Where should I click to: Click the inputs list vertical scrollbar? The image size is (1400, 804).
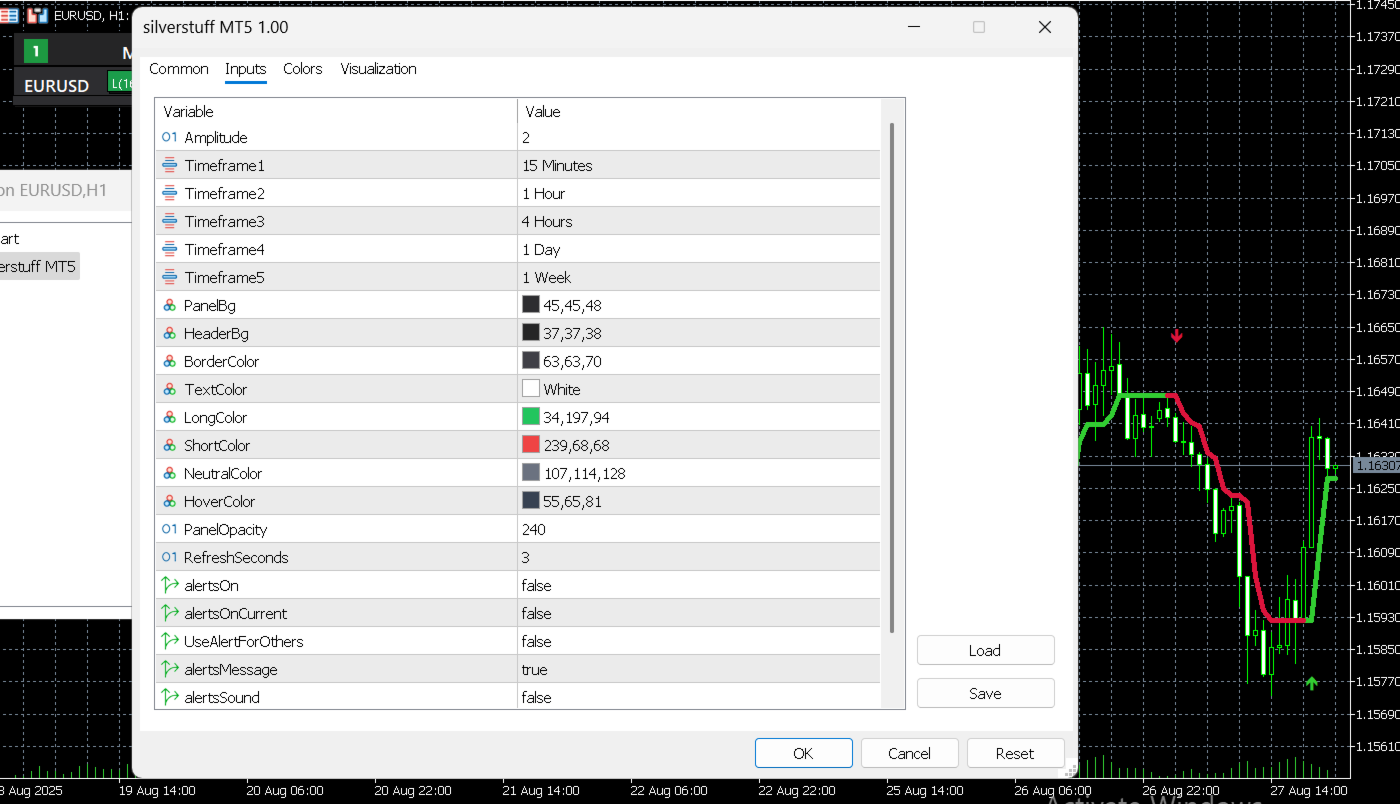click(892, 378)
